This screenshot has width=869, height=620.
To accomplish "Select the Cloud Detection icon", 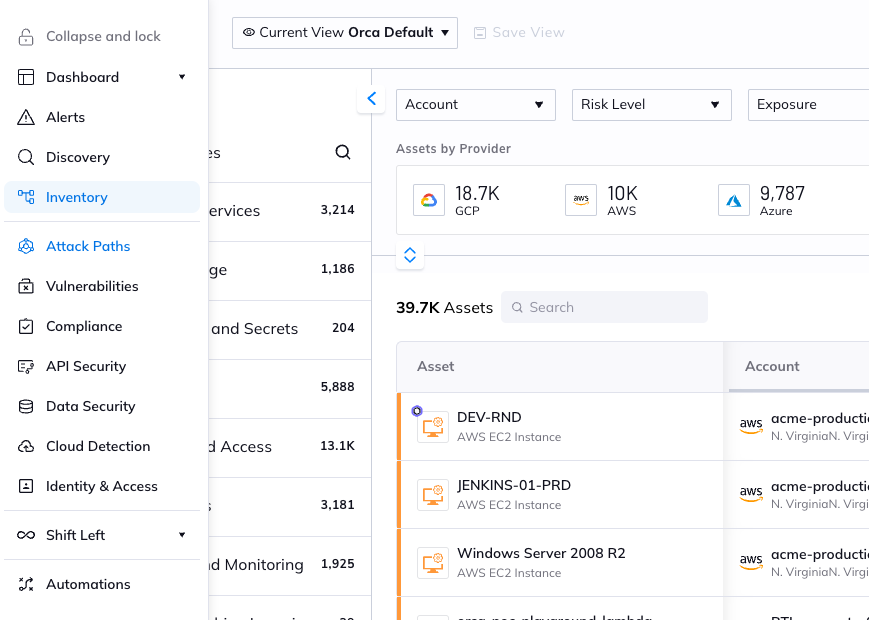I will pyautogui.click(x=25, y=446).
